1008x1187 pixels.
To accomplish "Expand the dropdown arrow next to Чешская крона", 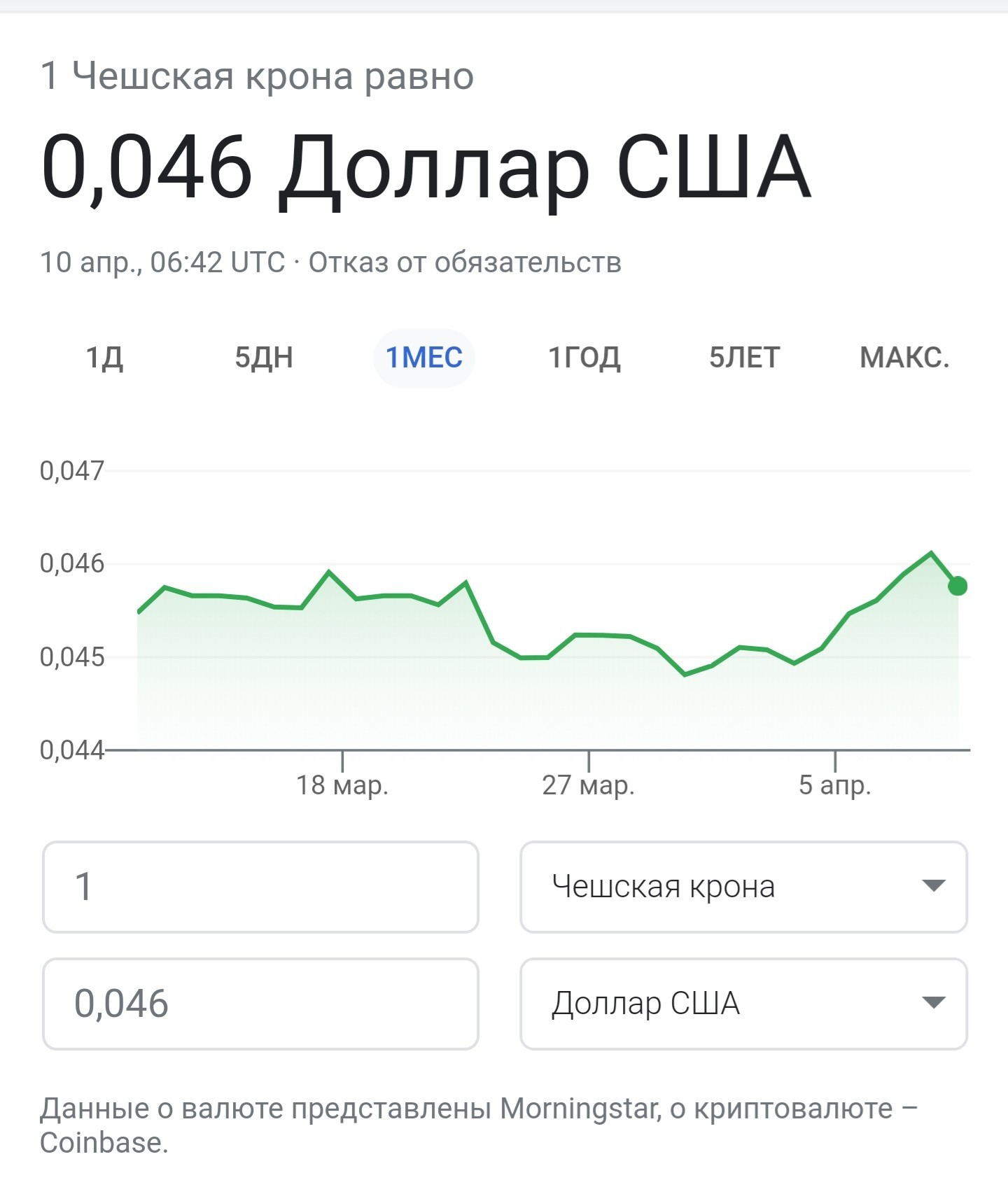I will point(935,887).
